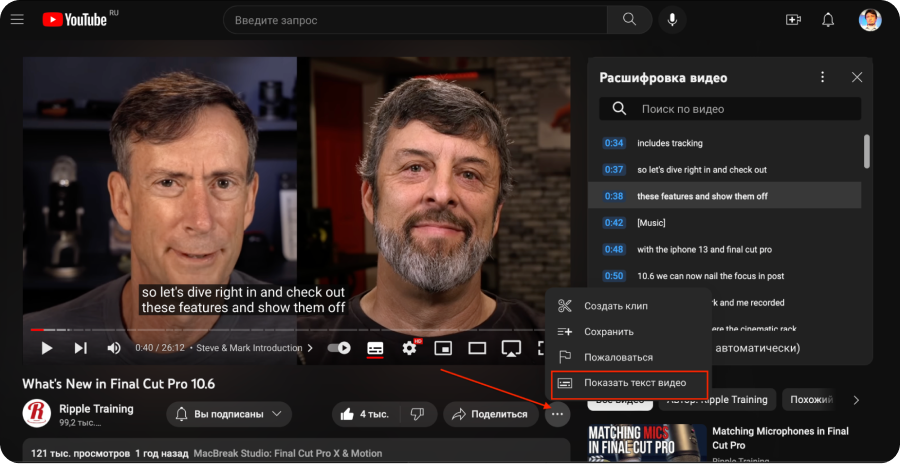
Task: Show more filter chips with right arrow
Action: [856, 400]
